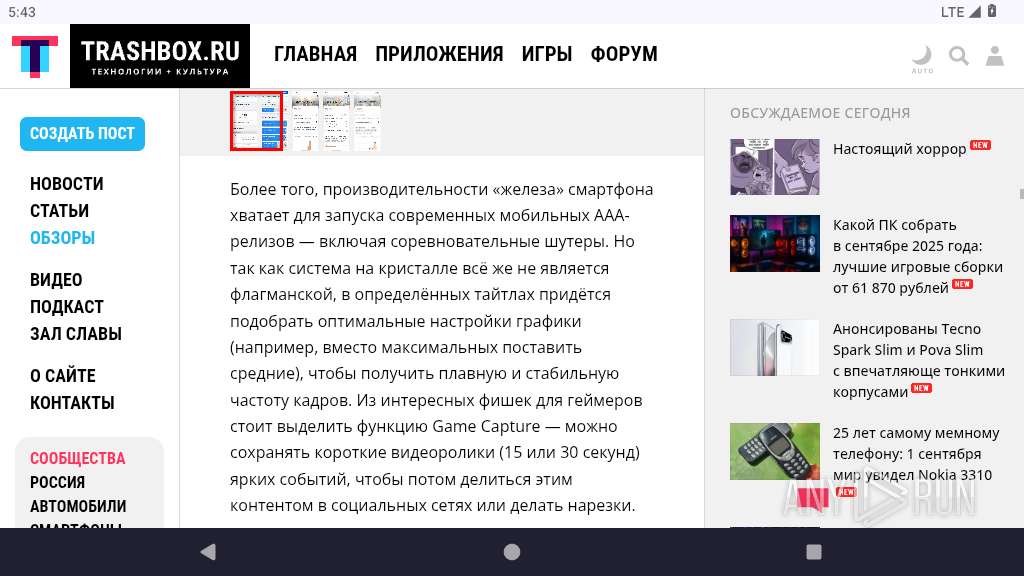This screenshot has width=1024, height=576.
Task: Select the second gallery screenshot thumbnail
Action: coord(305,121)
